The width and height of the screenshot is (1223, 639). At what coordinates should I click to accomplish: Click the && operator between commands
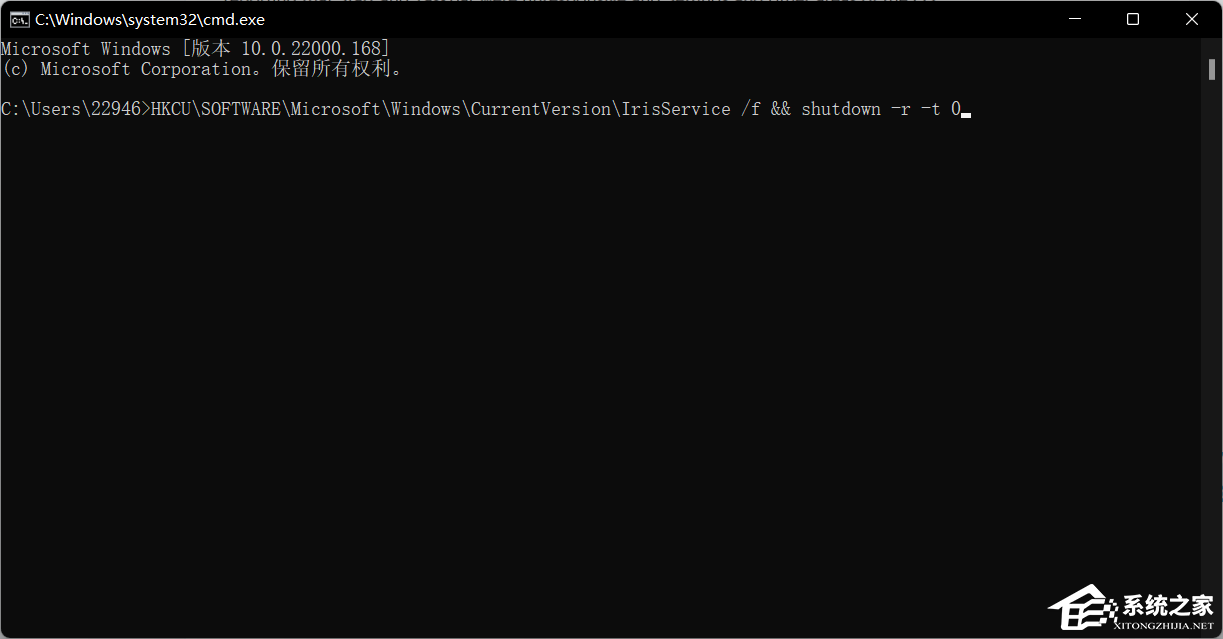click(x=782, y=108)
